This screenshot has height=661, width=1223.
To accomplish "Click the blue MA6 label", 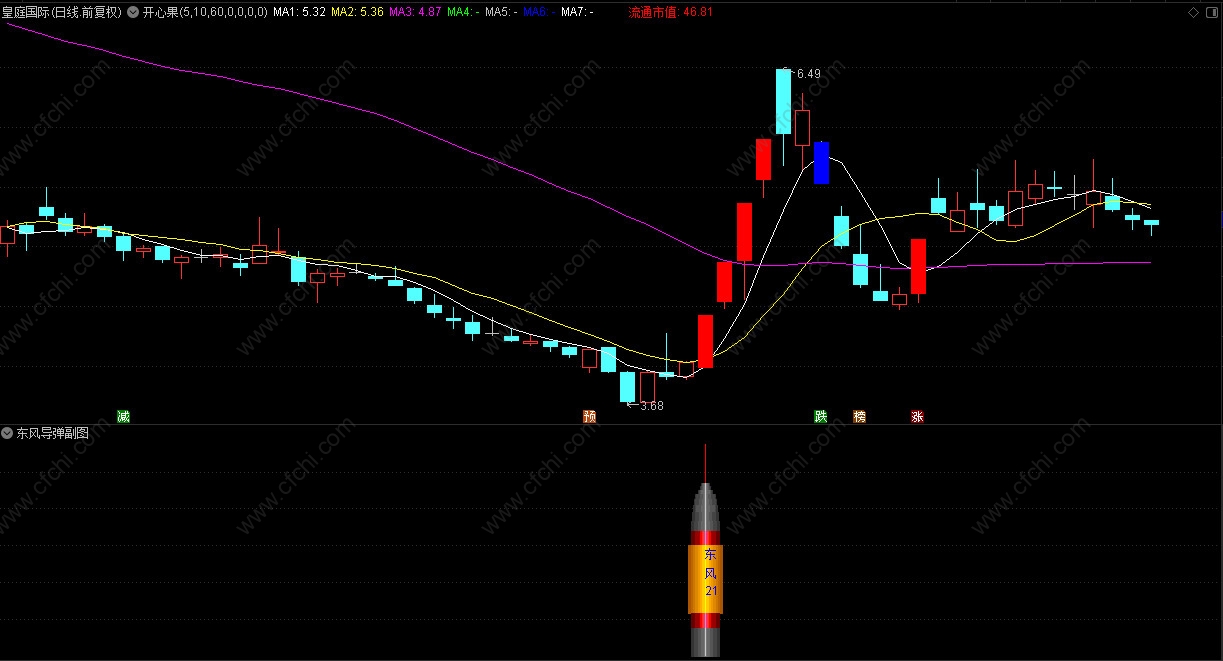I will coord(538,12).
